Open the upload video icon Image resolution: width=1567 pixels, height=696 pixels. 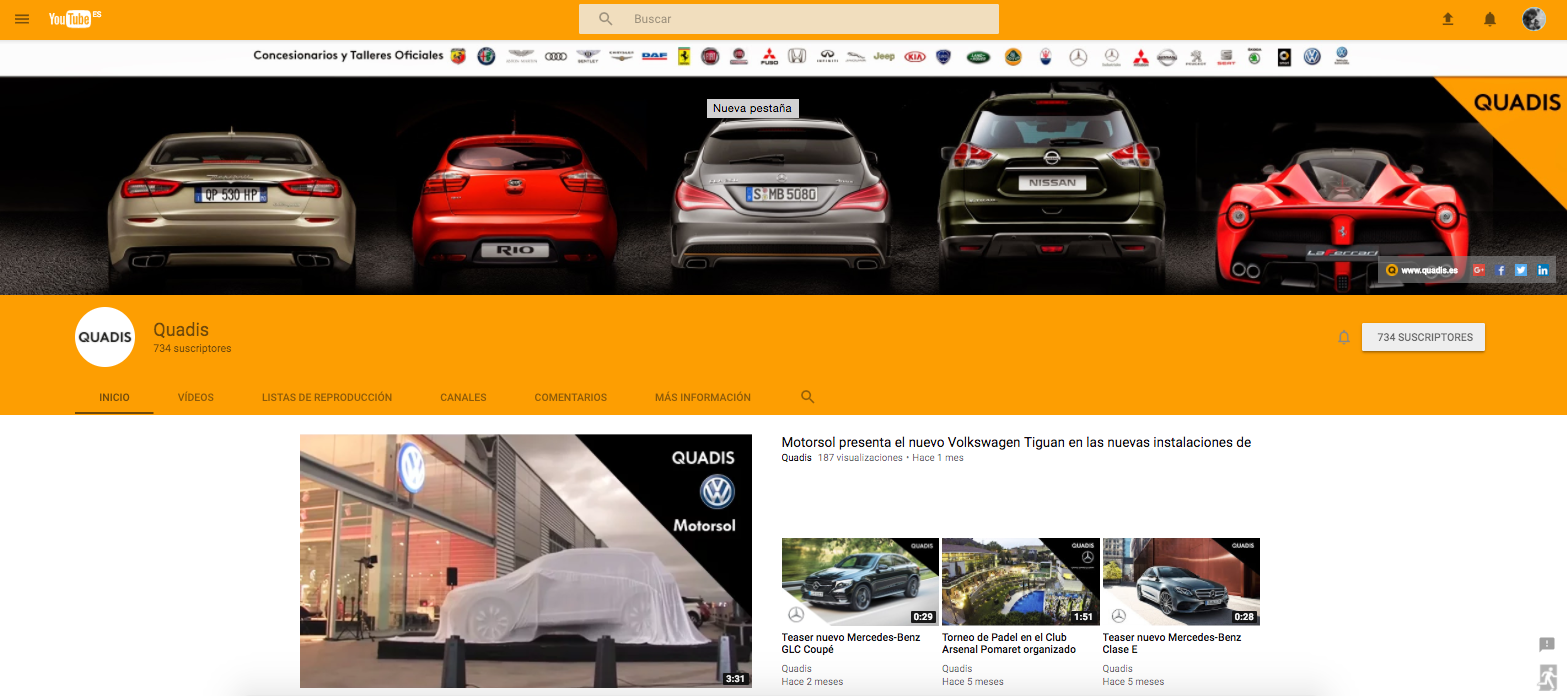point(1447,19)
